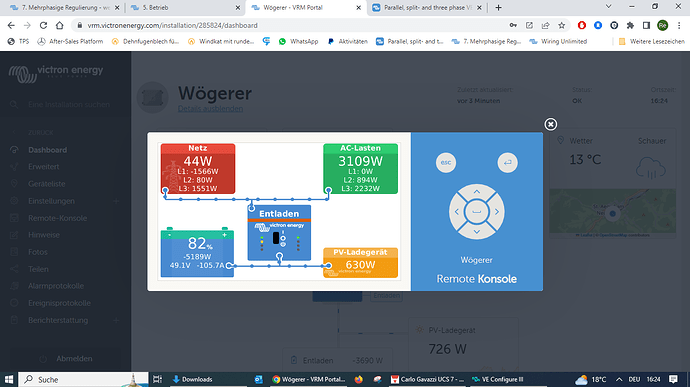
Task: Click the Entladen inverter tile
Action: pyautogui.click(x=279, y=232)
